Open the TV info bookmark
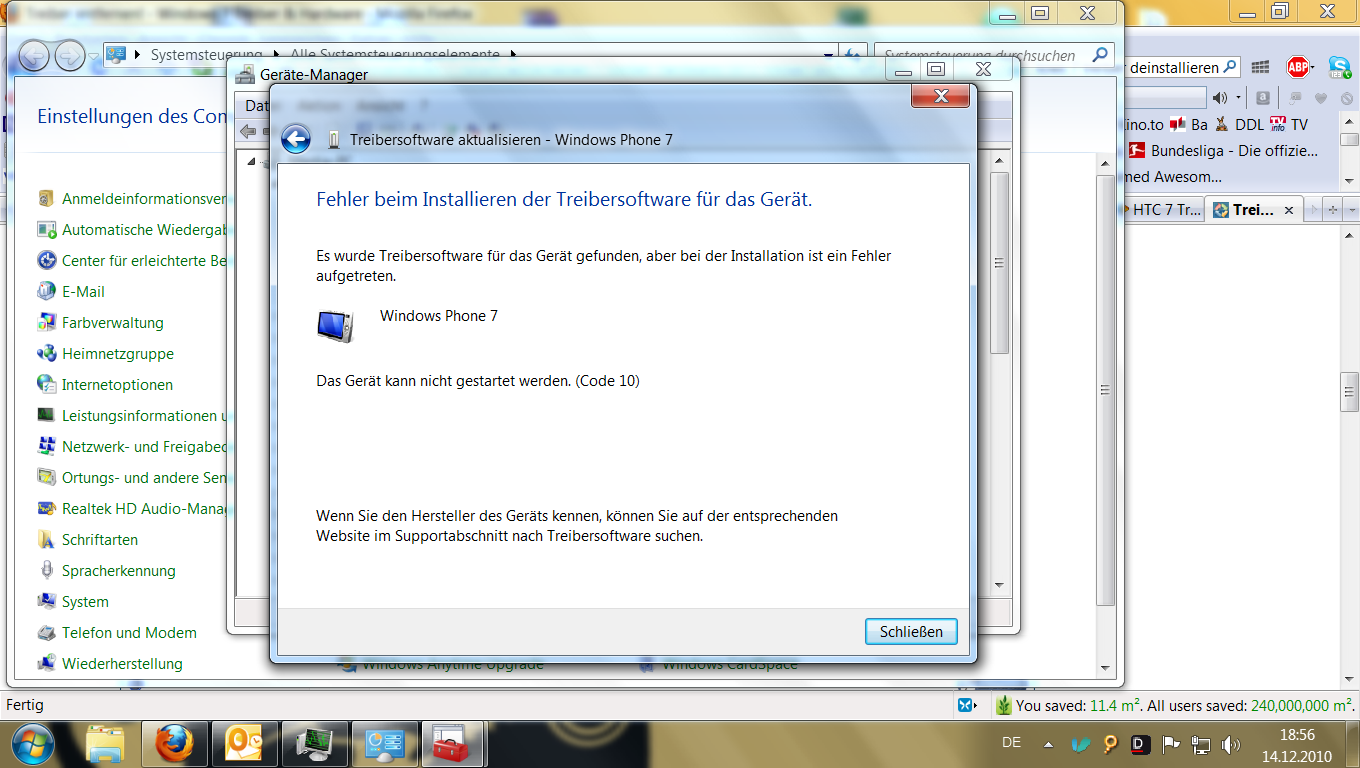Image resolution: width=1360 pixels, height=768 pixels. (x=1288, y=125)
